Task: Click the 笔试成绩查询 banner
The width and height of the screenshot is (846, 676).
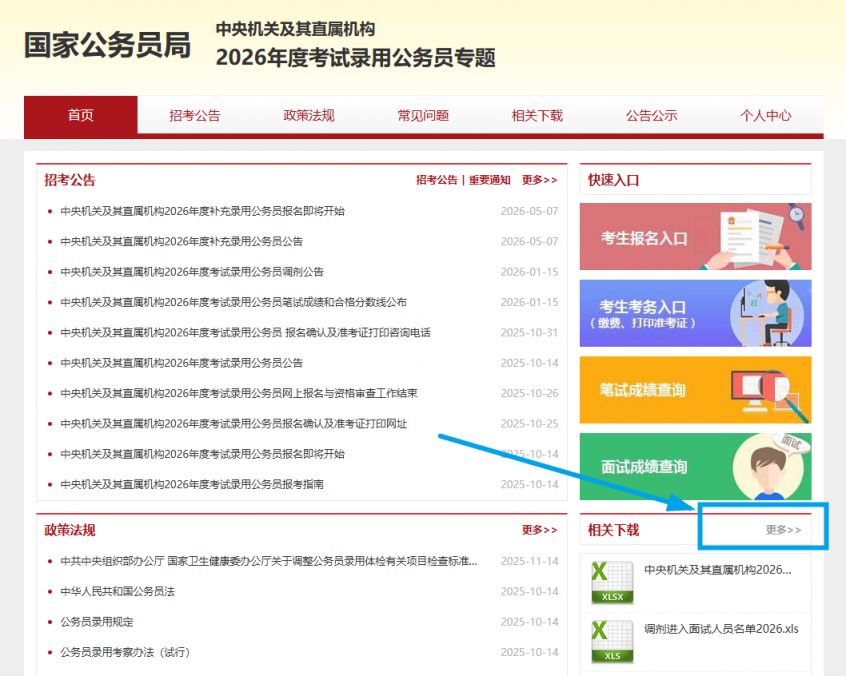Action: (695, 390)
